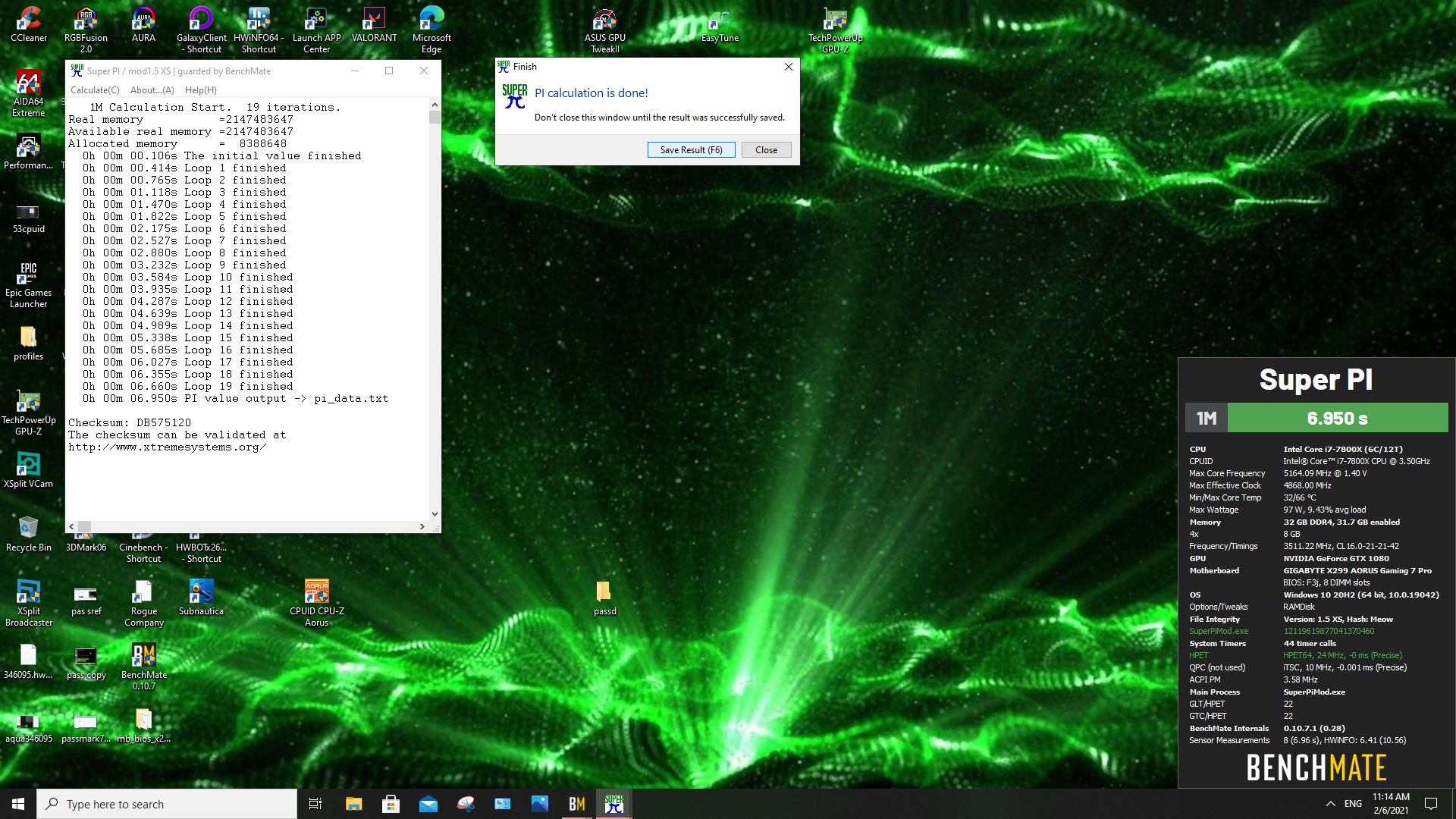Screen dimensions: 1456x819
Task: Open Calculate(C) menu in Super PI
Action: coord(95,89)
